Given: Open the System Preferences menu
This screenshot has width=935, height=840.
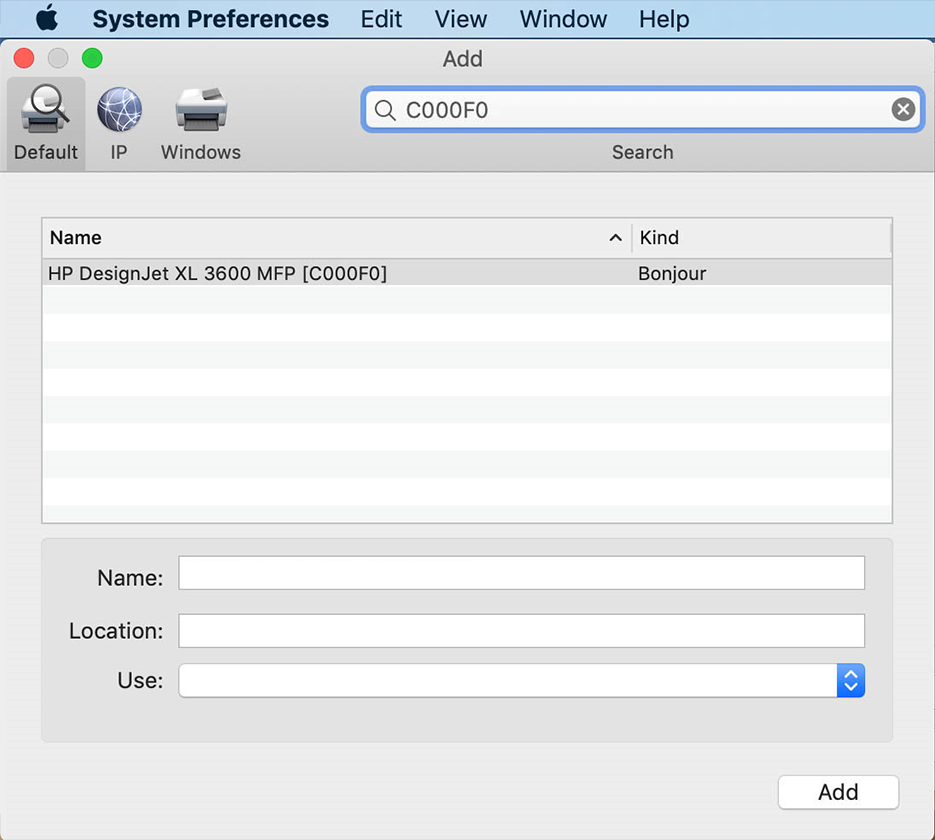Looking at the screenshot, I should click(210, 19).
